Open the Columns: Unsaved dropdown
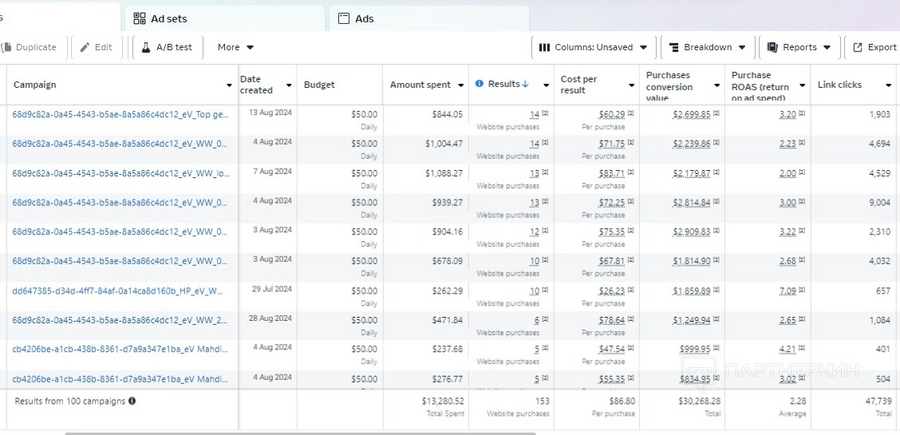 click(x=593, y=47)
